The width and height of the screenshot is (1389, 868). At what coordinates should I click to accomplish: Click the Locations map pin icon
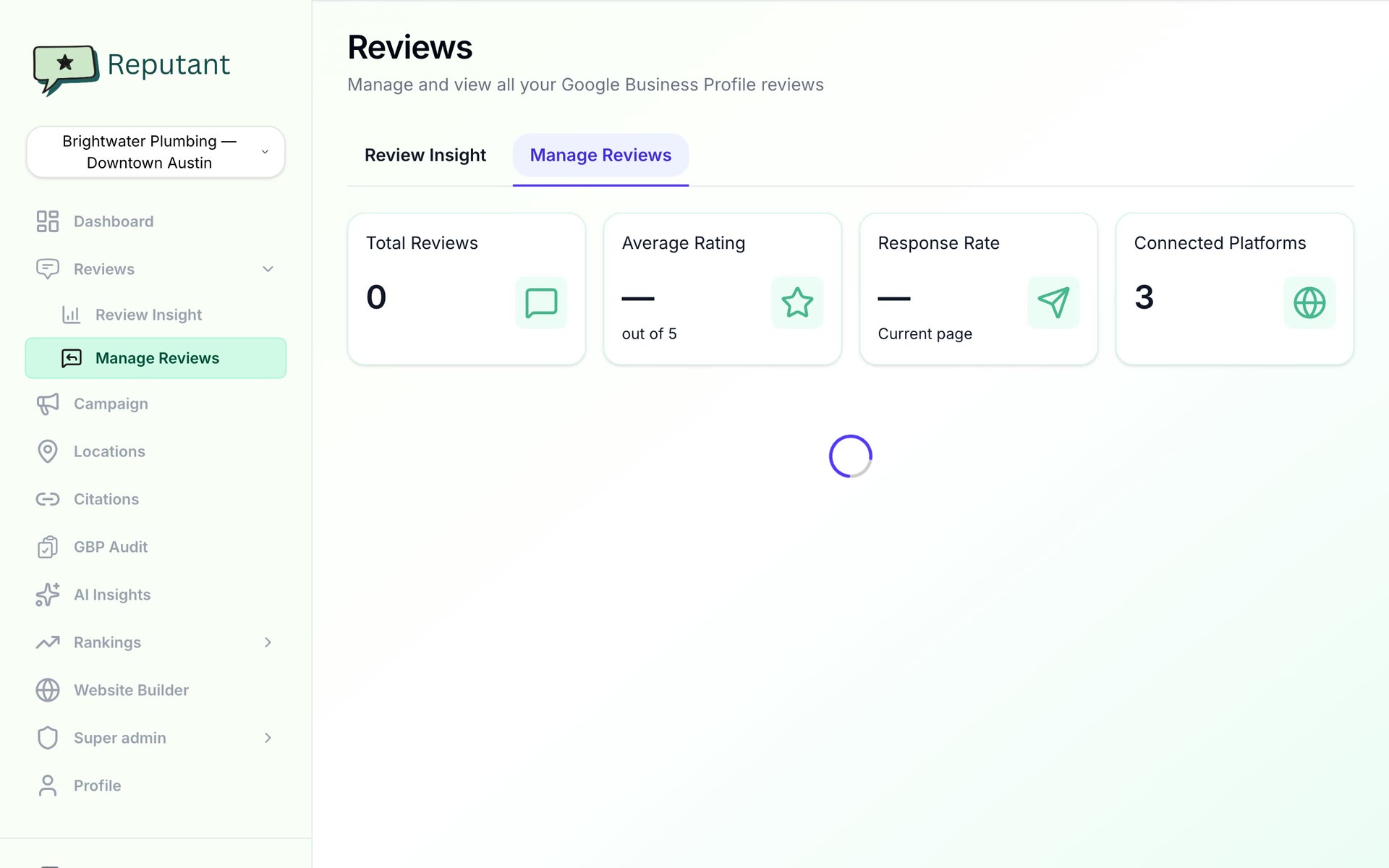(x=48, y=451)
